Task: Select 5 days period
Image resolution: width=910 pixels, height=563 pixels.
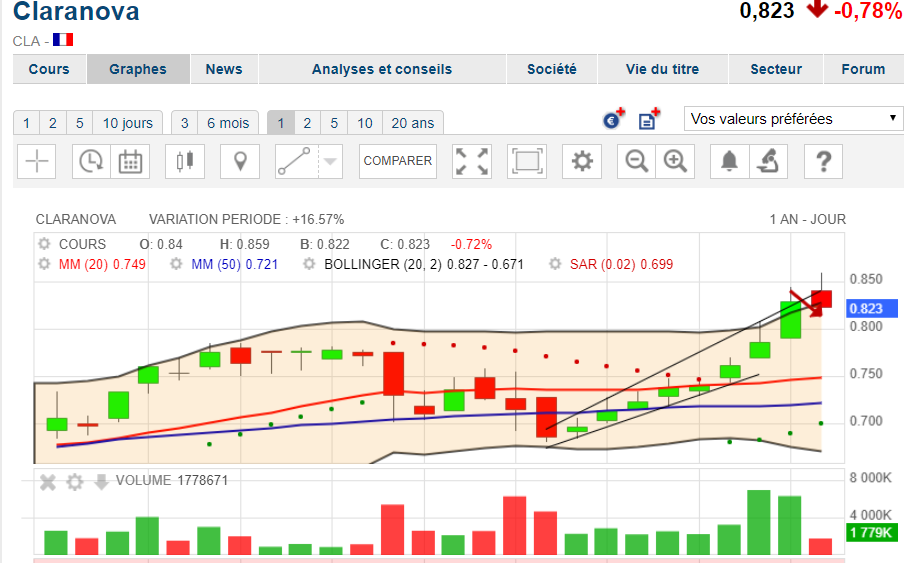Action: click(80, 123)
